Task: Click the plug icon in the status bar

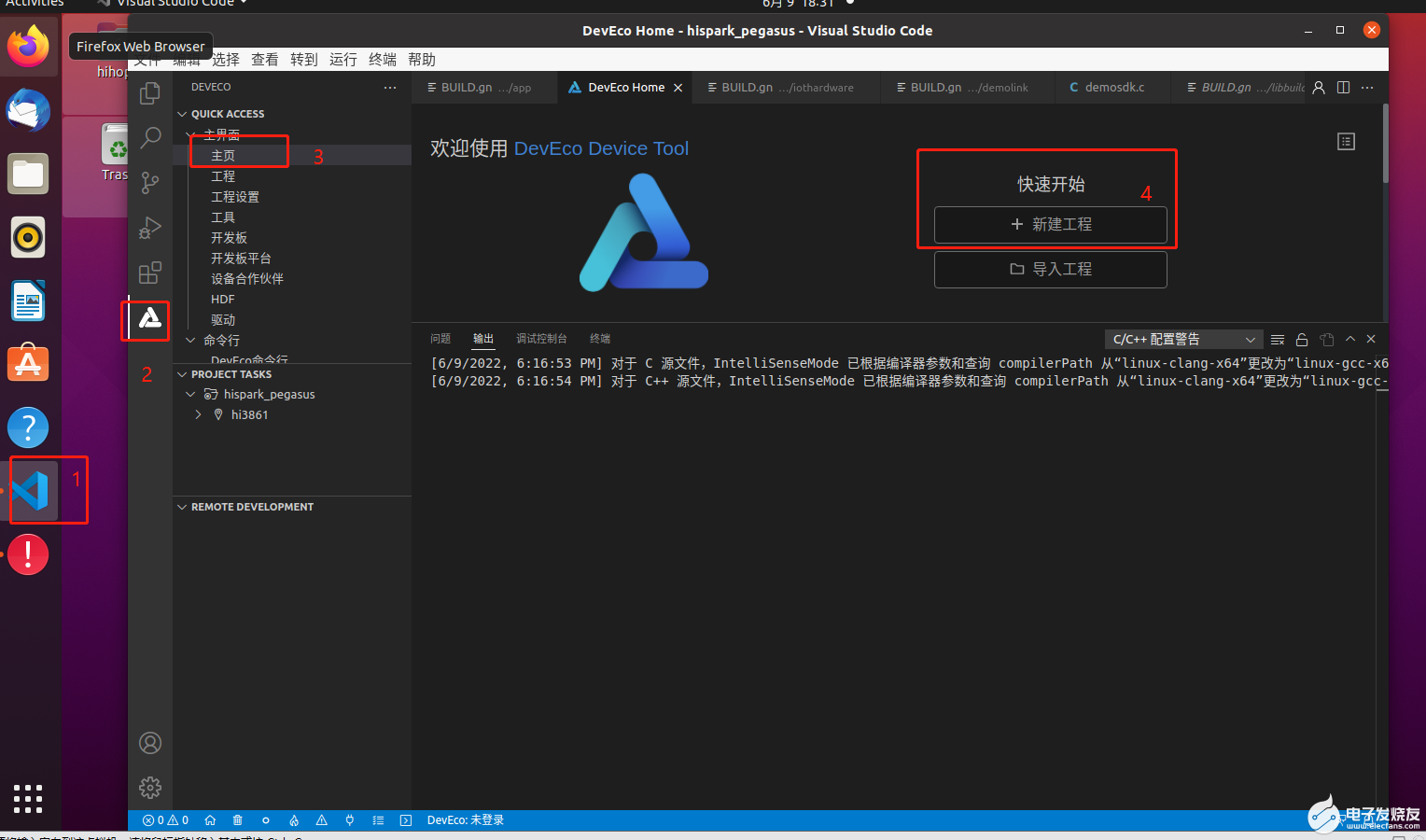Action: click(350, 820)
